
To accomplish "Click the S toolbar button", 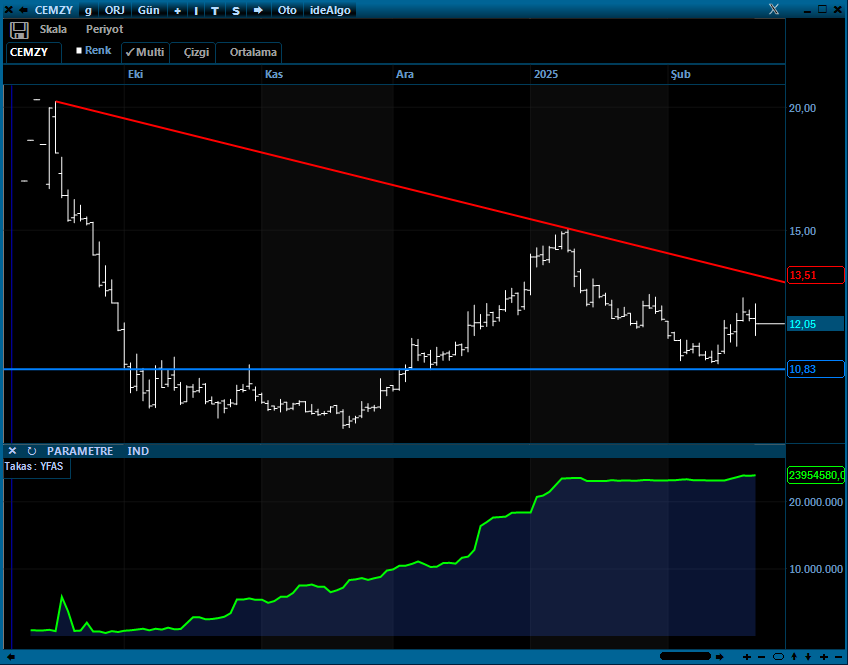I will (x=236, y=11).
